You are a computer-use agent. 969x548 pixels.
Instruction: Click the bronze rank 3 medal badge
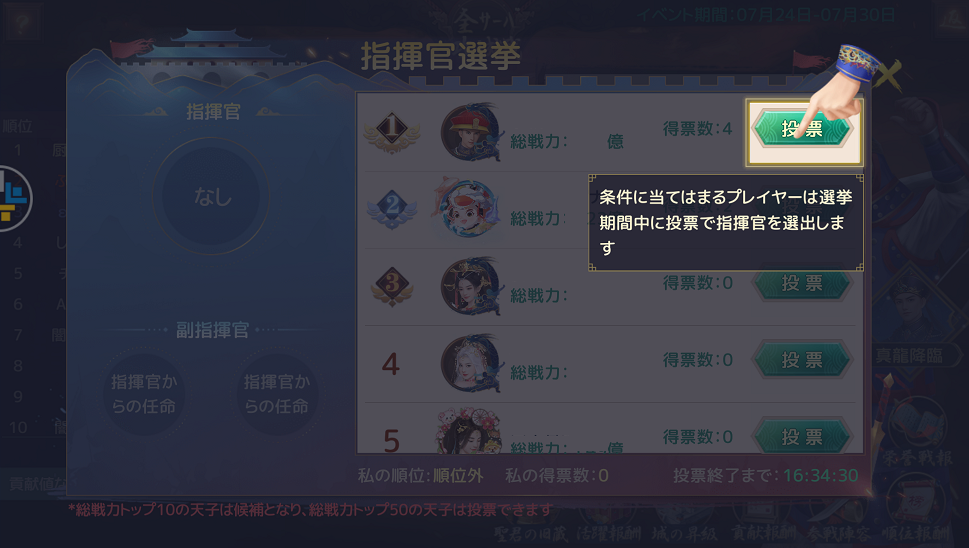392,285
